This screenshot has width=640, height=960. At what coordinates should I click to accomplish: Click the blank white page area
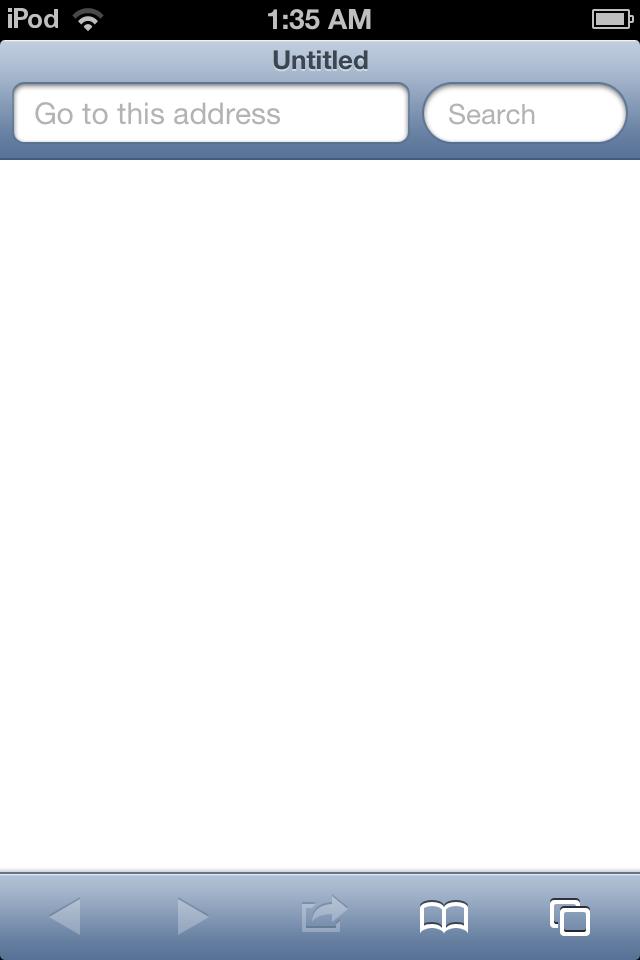(x=320, y=514)
